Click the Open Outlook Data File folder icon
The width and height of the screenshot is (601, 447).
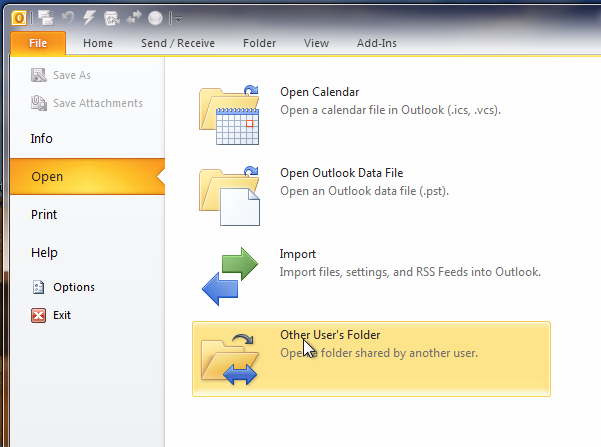(x=229, y=196)
